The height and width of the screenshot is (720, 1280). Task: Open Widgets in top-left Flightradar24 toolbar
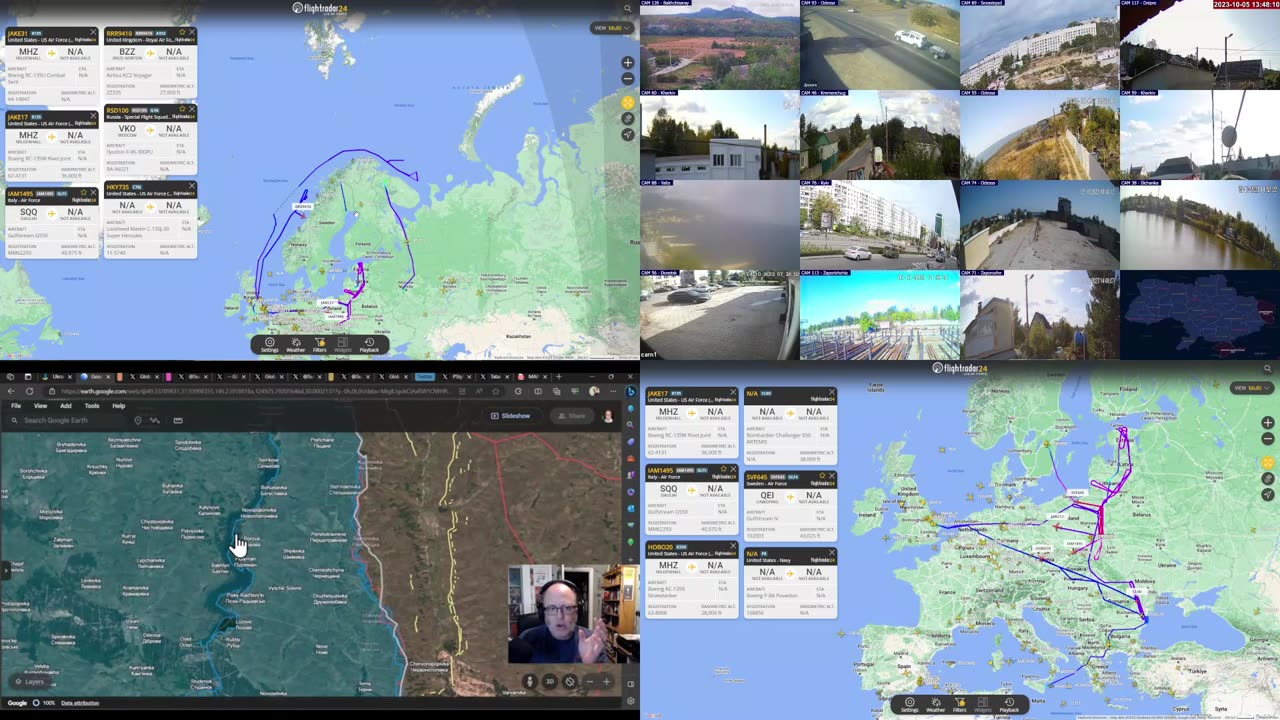[343, 344]
